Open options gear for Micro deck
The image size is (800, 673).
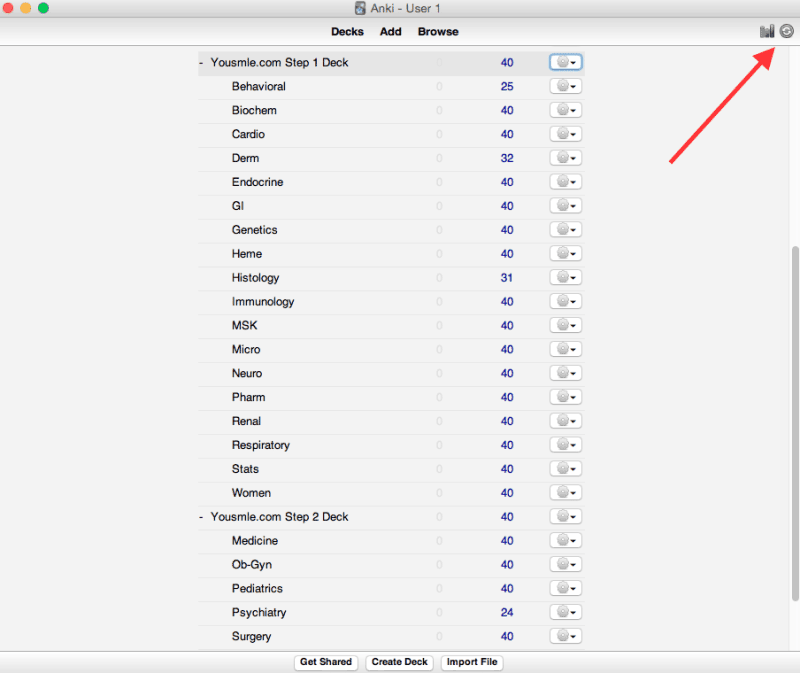[566, 350]
